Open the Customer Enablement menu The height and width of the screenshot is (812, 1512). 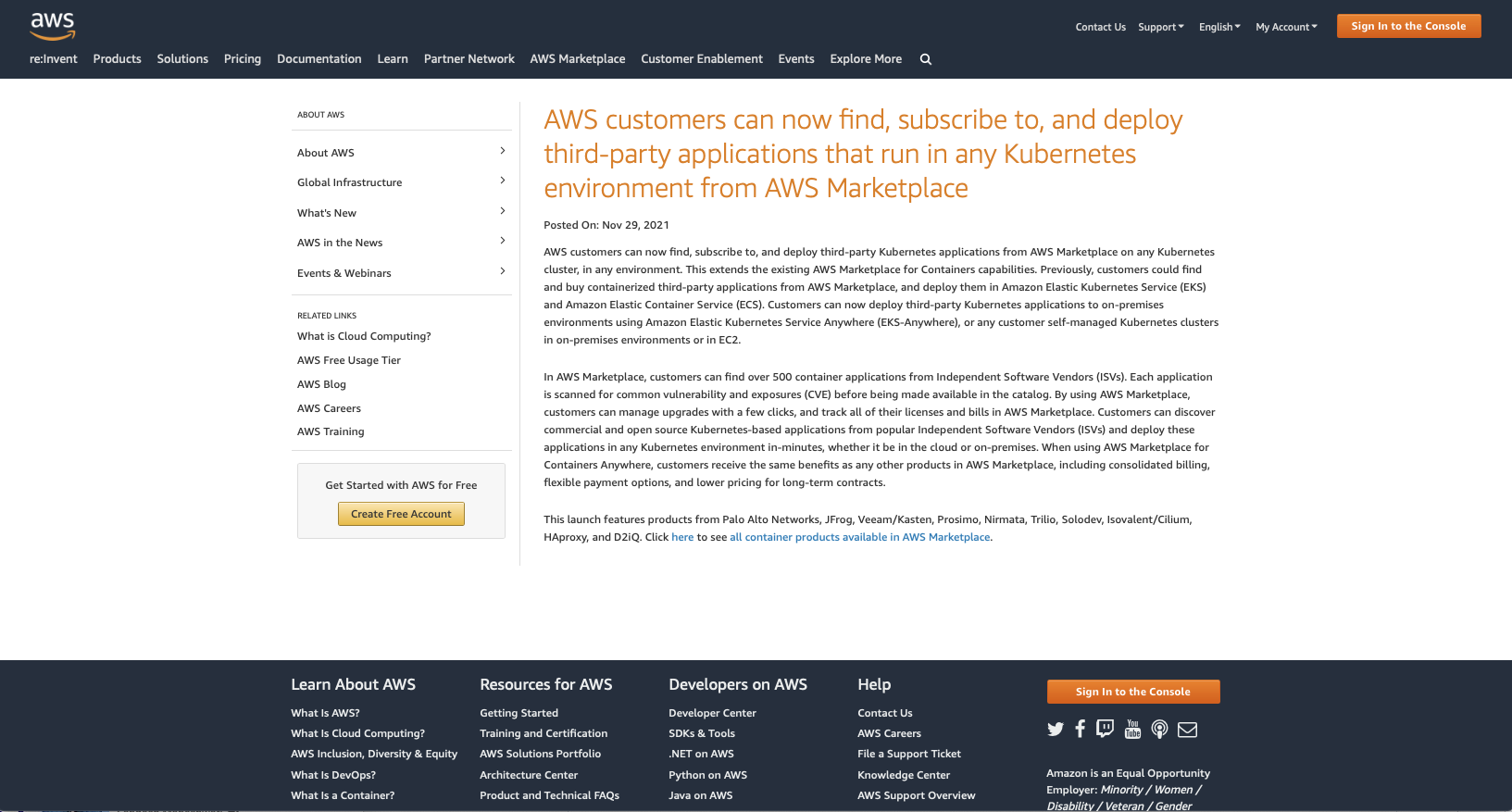point(702,59)
